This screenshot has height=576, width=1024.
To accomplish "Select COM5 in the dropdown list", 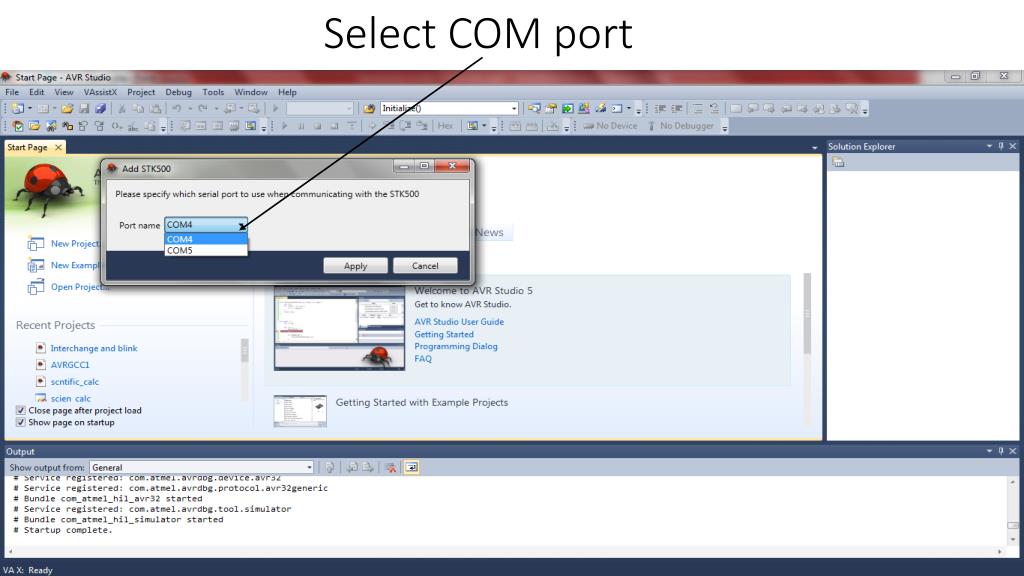I will pos(206,250).
